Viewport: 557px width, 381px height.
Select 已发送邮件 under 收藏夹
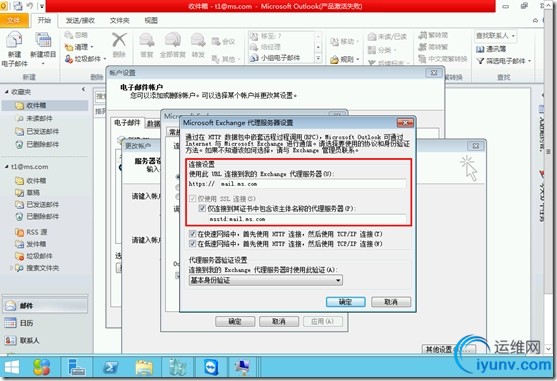coord(37,131)
